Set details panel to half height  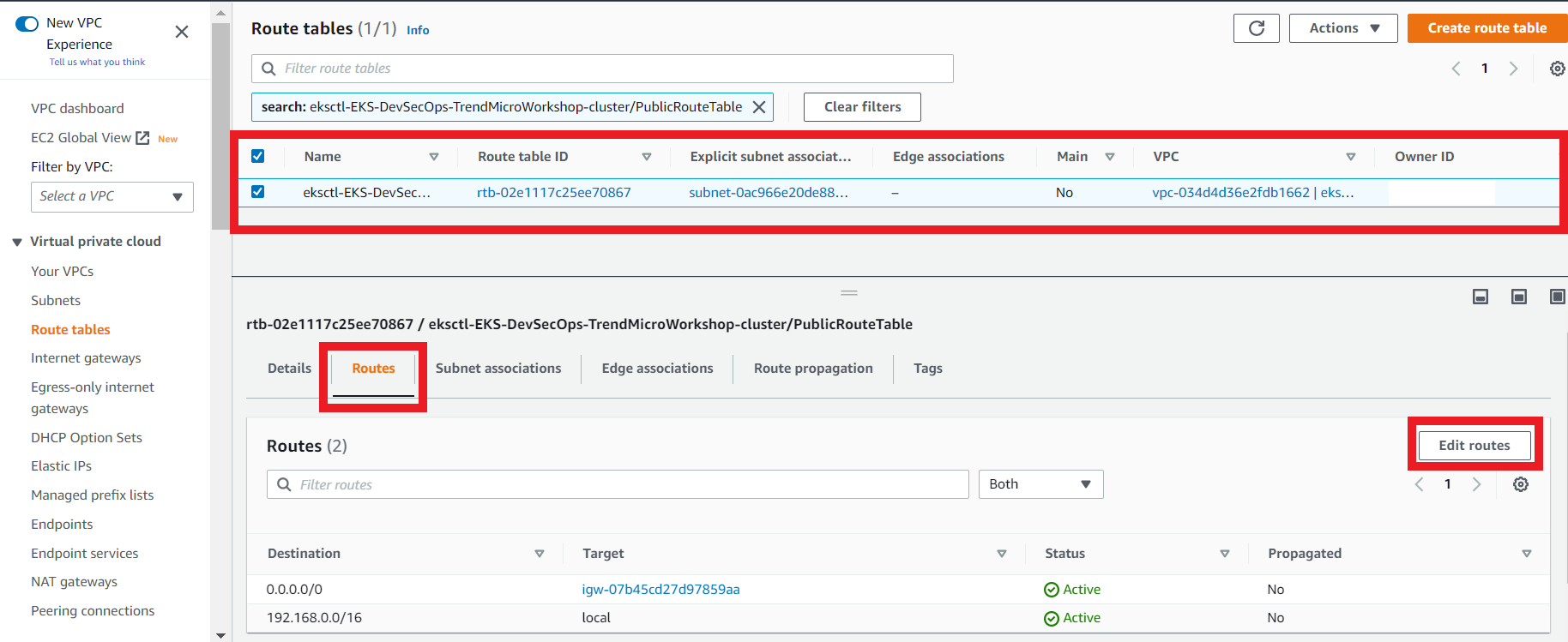click(x=1519, y=297)
